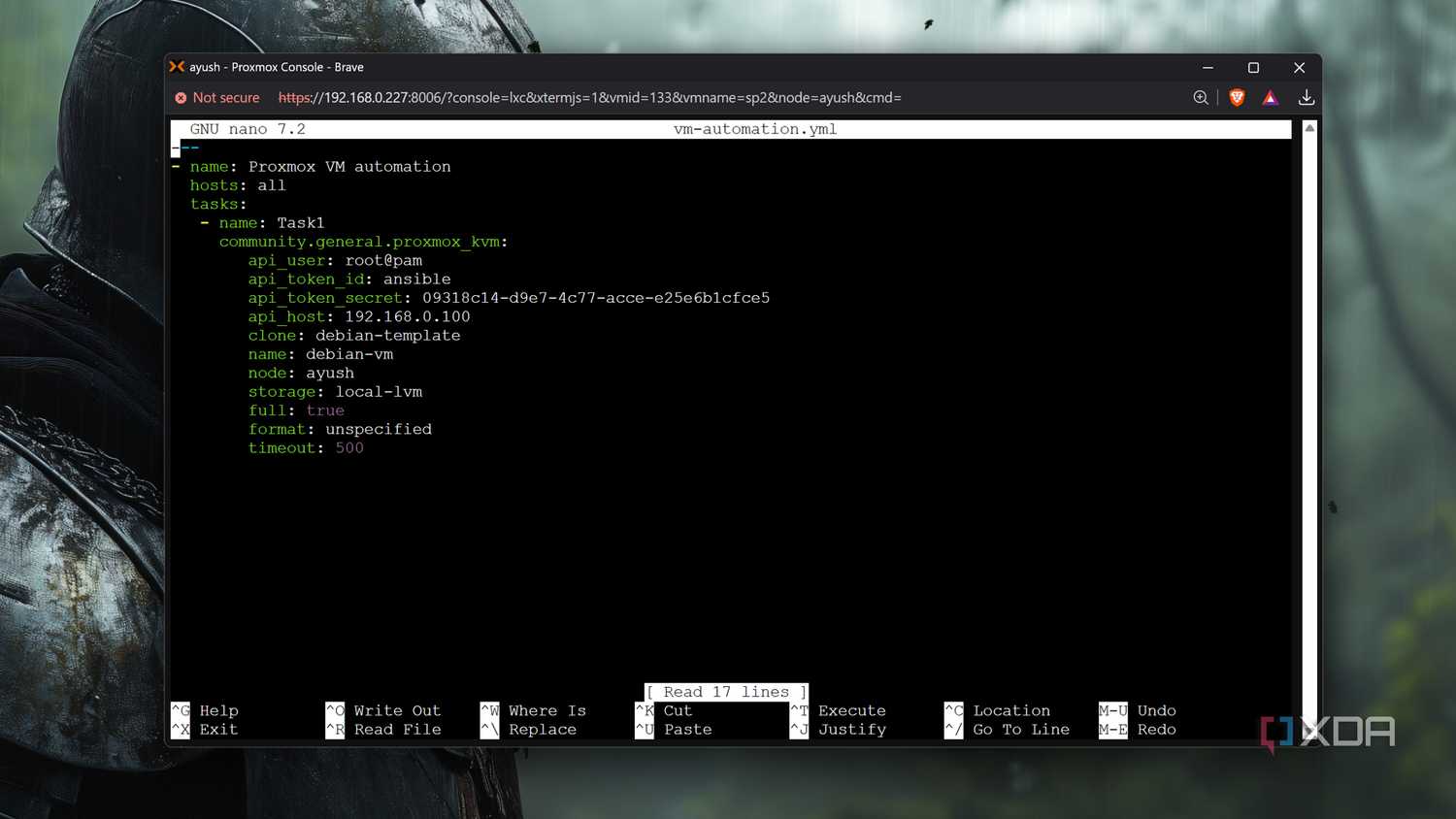The image size is (1456, 819).
Task: Click the vm-automation.yml filename in nano header
Action: click(755, 129)
